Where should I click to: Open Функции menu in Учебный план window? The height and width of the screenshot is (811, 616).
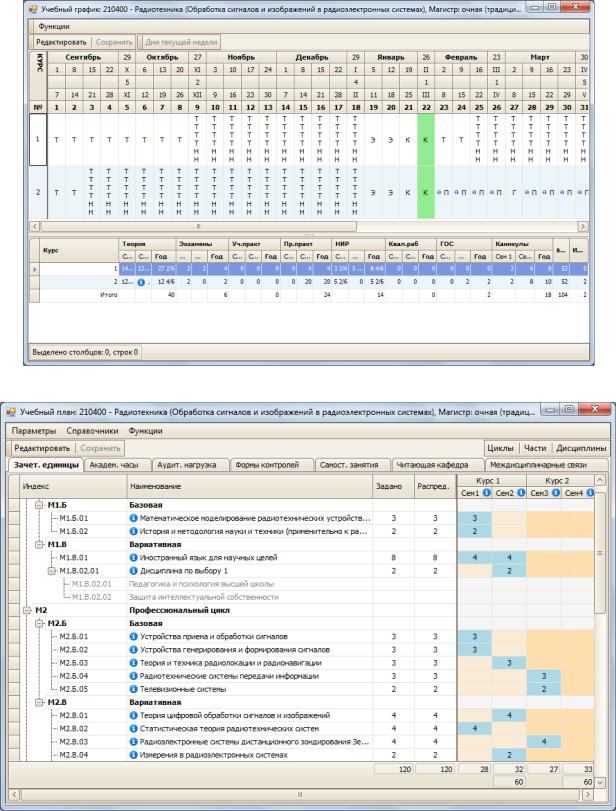click(x=145, y=430)
